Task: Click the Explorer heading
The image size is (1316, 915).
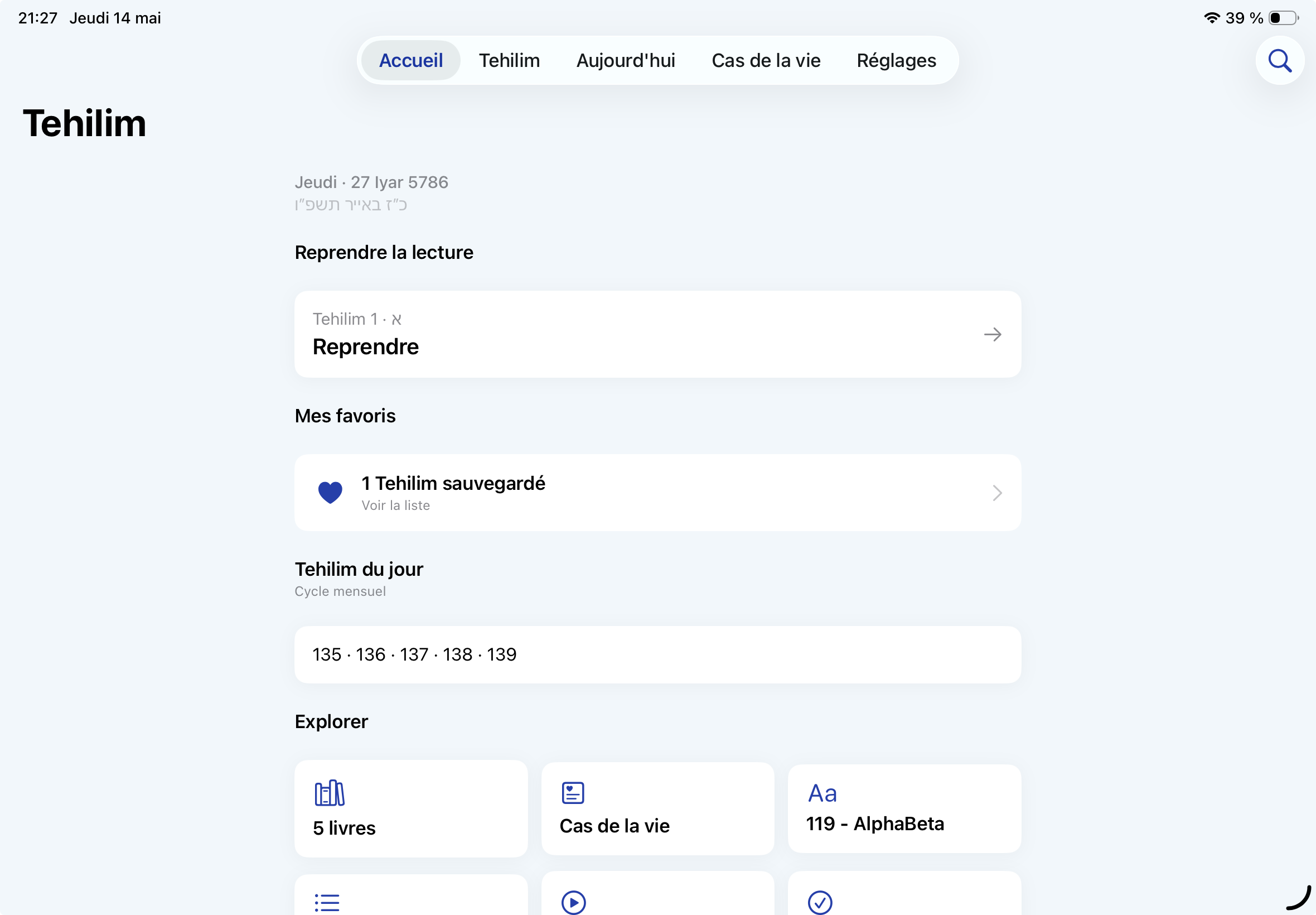Action: [x=331, y=721]
